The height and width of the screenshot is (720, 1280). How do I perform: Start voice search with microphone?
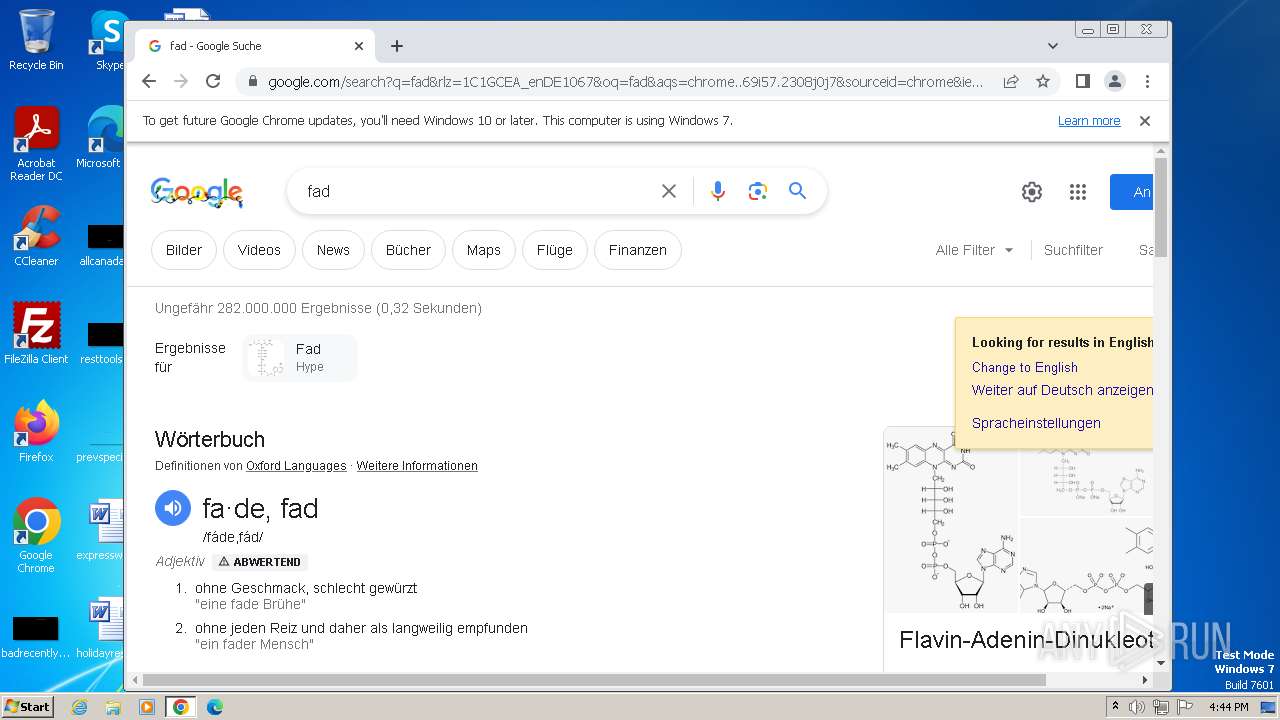tap(717, 191)
